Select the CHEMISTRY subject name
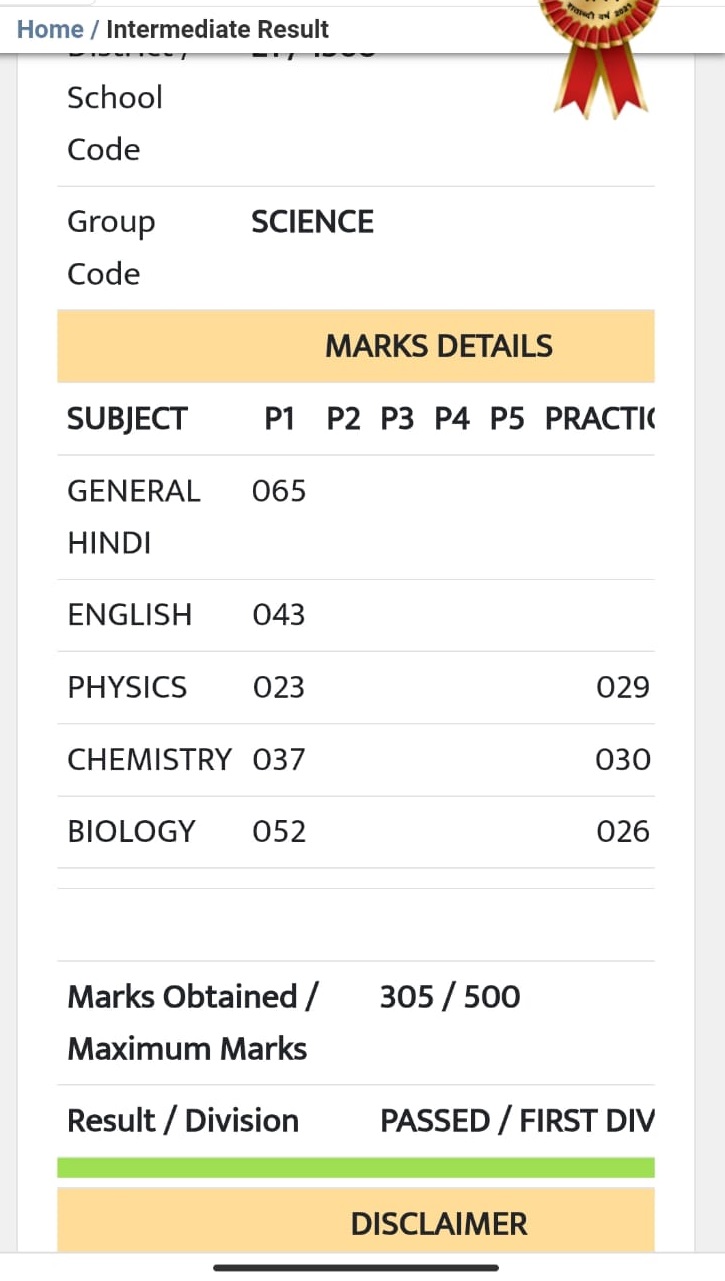The height and width of the screenshot is (1281, 725). pos(149,760)
